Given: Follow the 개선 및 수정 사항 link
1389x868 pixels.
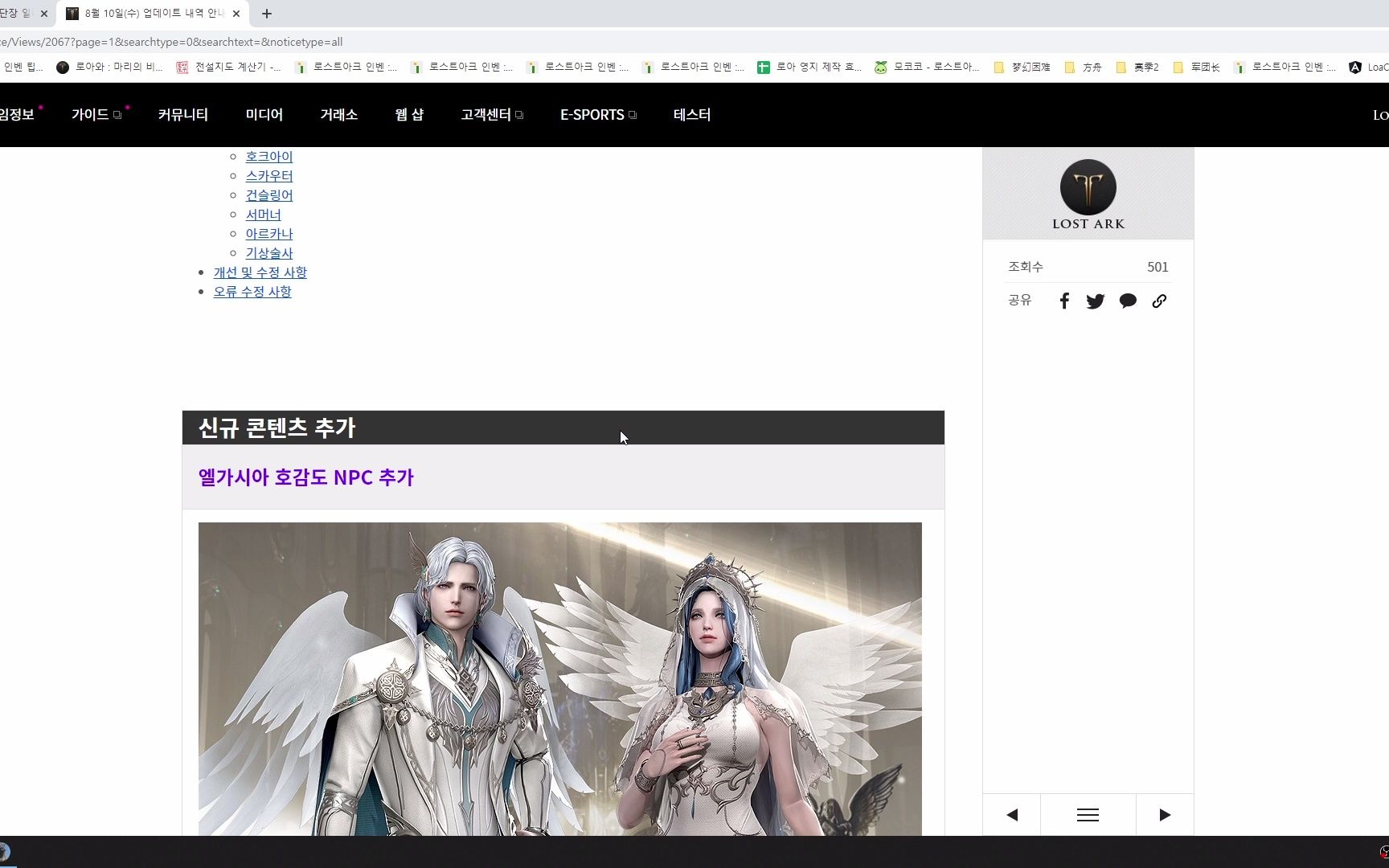Looking at the screenshot, I should click(x=260, y=272).
